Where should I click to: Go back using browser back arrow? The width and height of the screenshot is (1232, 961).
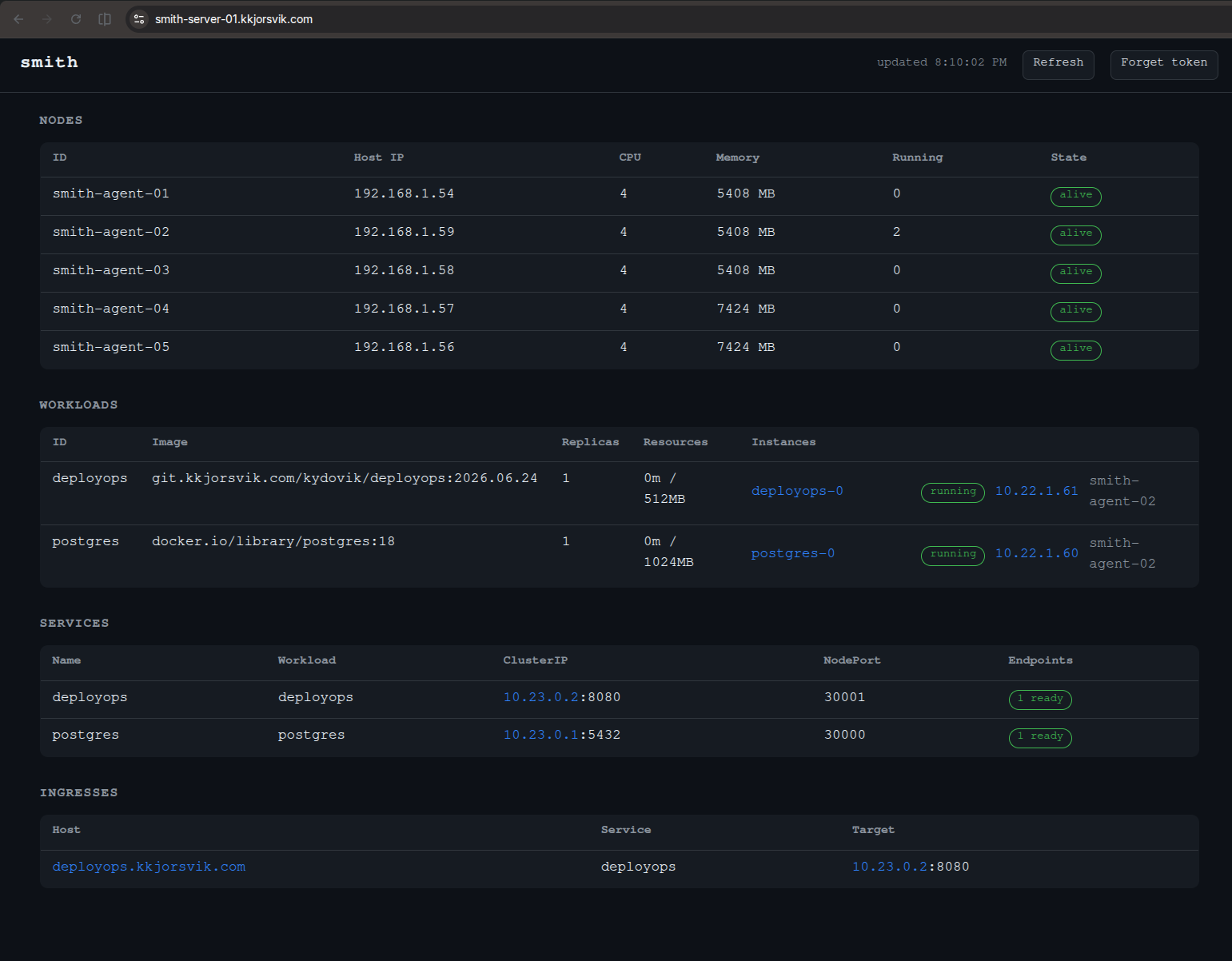click(x=18, y=19)
